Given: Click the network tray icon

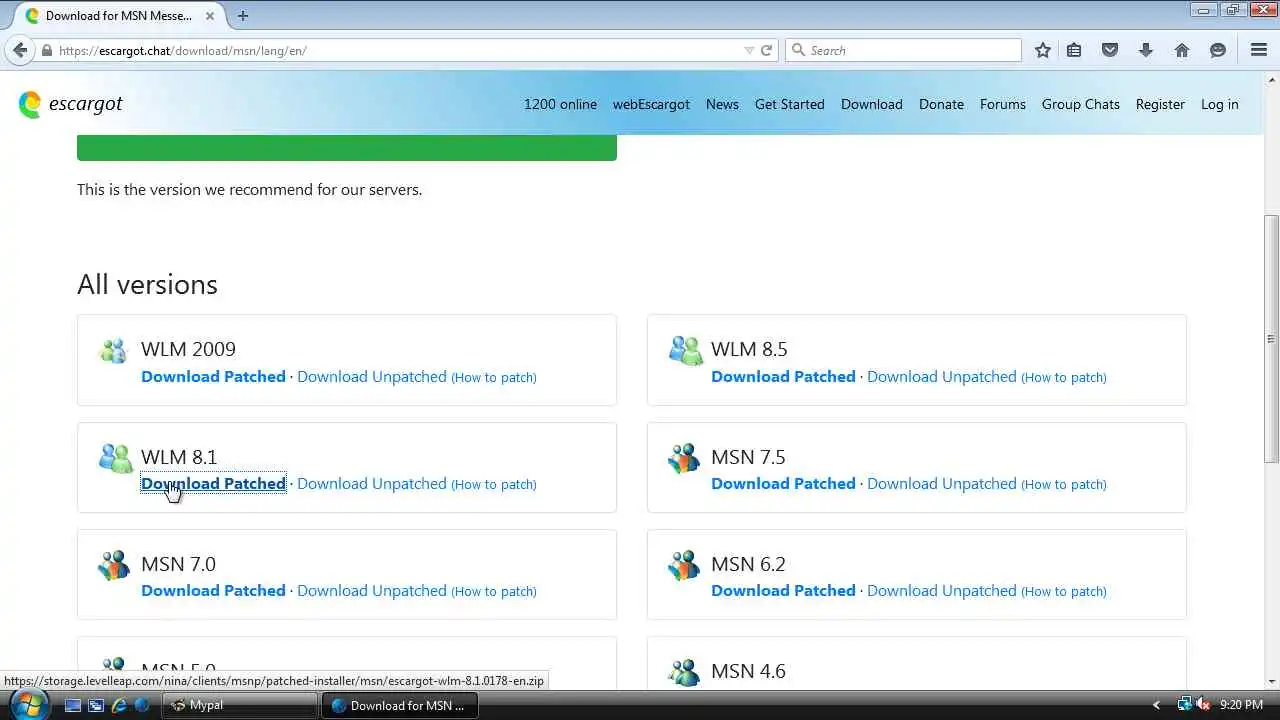Looking at the screenshot, I should pyautogui.click(x=1185, y=705).
